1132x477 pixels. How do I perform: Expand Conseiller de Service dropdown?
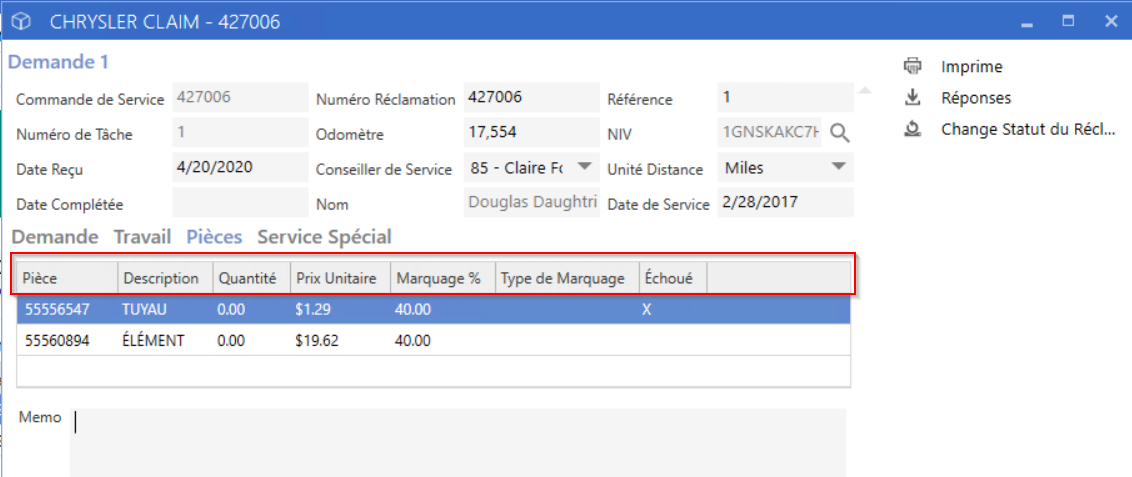(x=585, y=166)
